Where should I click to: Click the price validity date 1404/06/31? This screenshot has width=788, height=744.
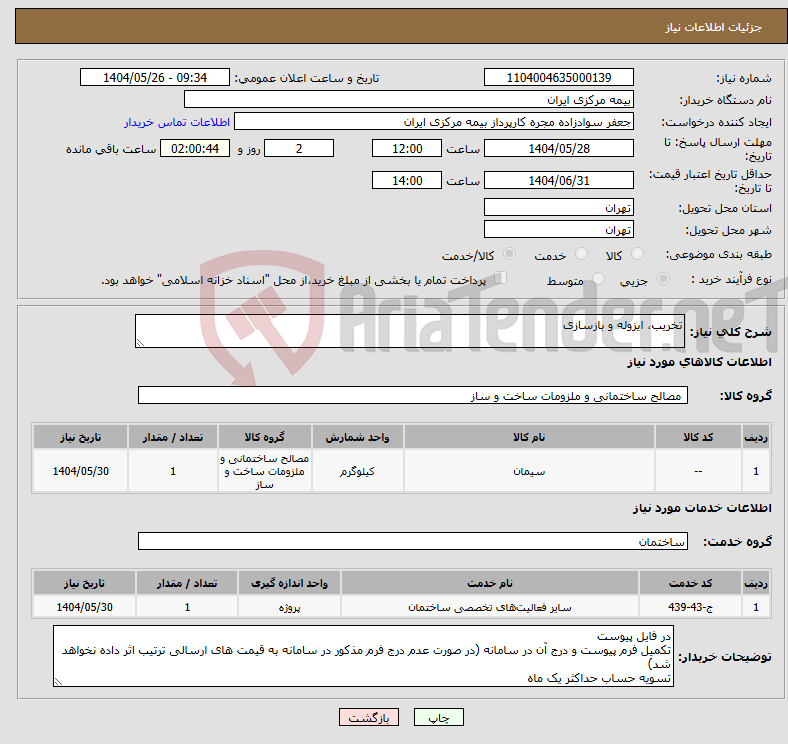[x=559, y=180]
